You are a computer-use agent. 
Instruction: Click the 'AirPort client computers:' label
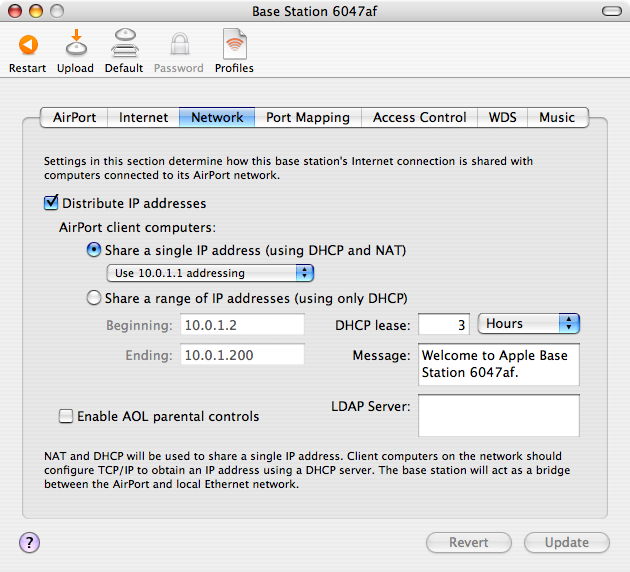(137, 227)
